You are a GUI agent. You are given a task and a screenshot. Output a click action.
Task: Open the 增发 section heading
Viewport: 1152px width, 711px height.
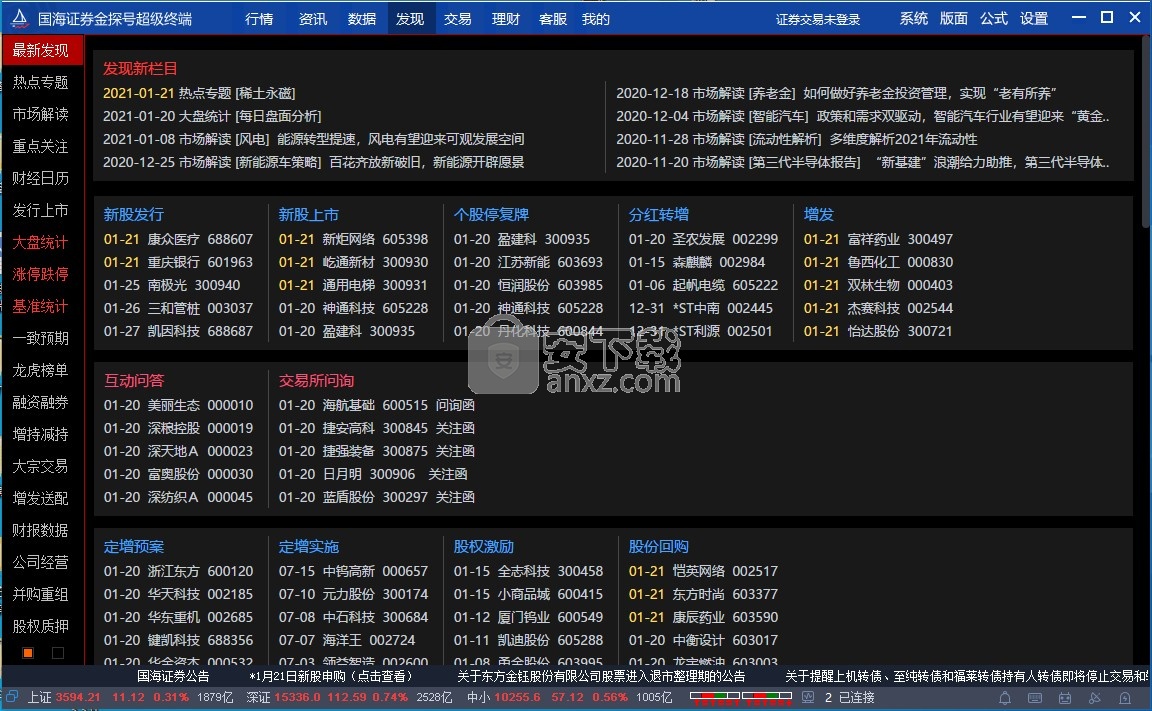(x=818, y=214)
